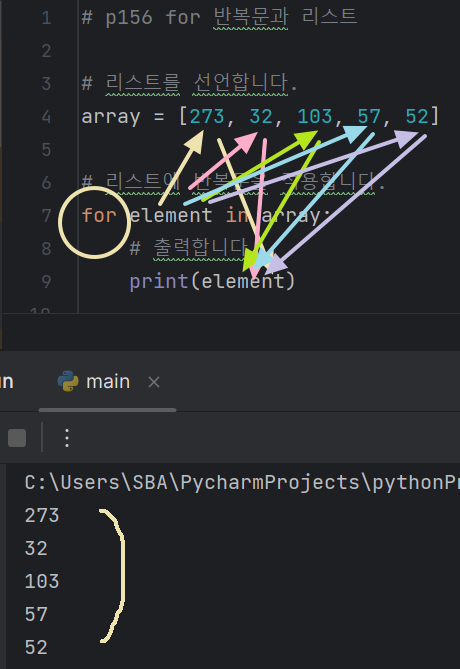Click the number 52 in array list

(x=417, y=116)
